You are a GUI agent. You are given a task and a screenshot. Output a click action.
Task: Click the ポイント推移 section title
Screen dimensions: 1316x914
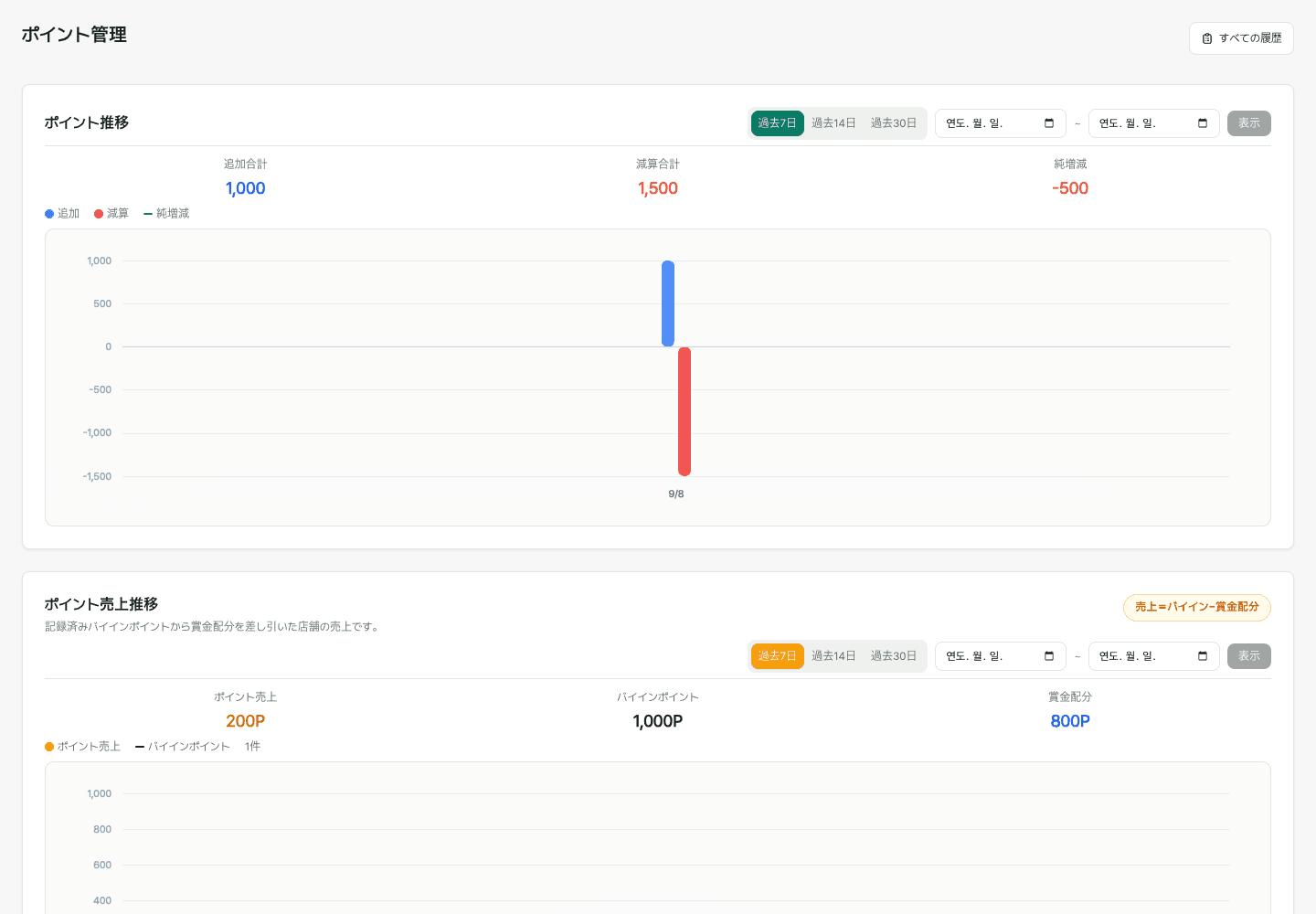(87, 122)
